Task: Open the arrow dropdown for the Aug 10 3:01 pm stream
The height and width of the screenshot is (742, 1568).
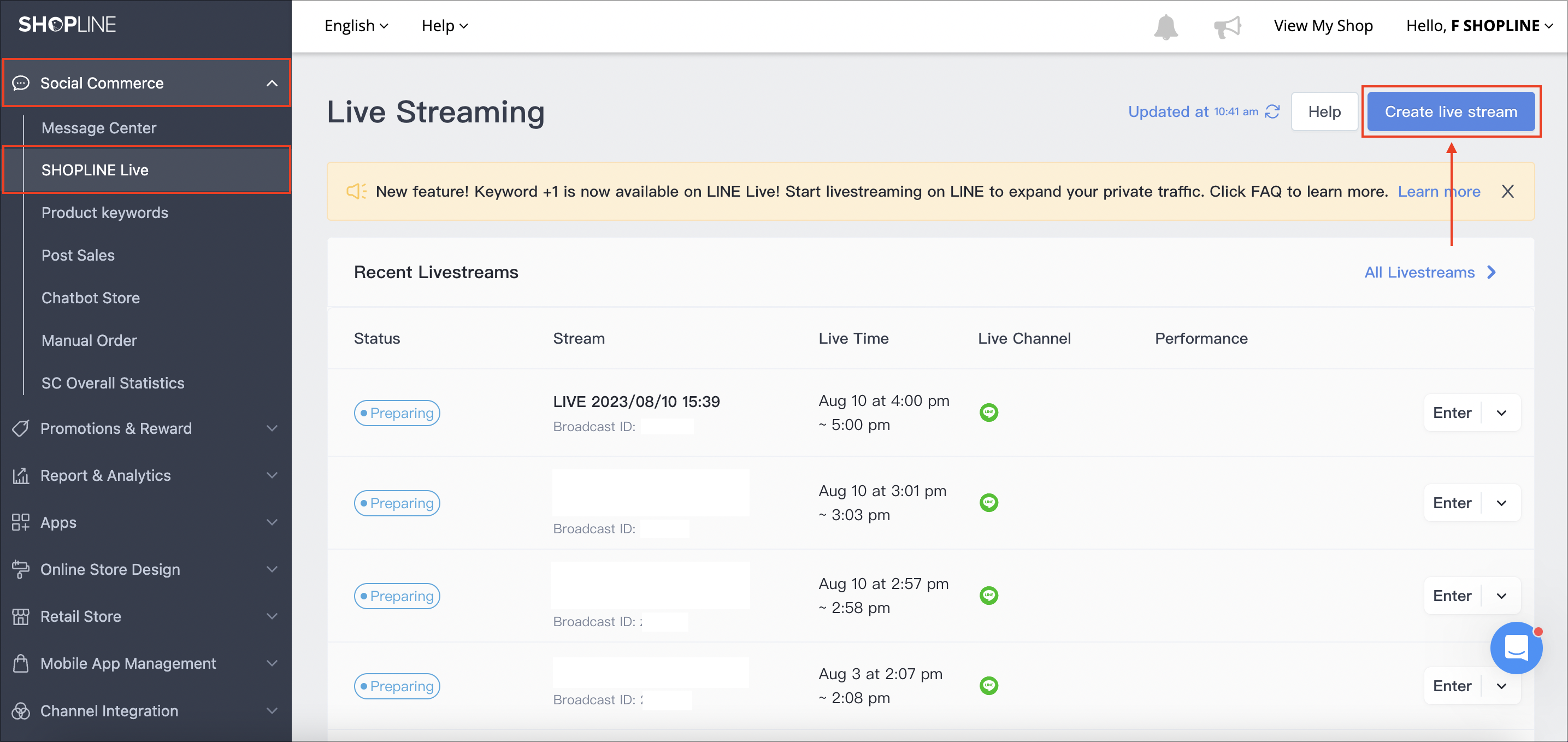Action: coord(1502,503)
